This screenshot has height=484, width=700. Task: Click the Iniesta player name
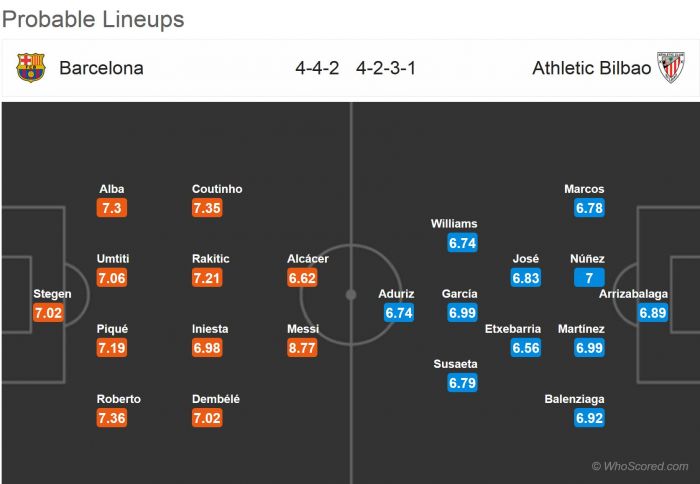210,329
